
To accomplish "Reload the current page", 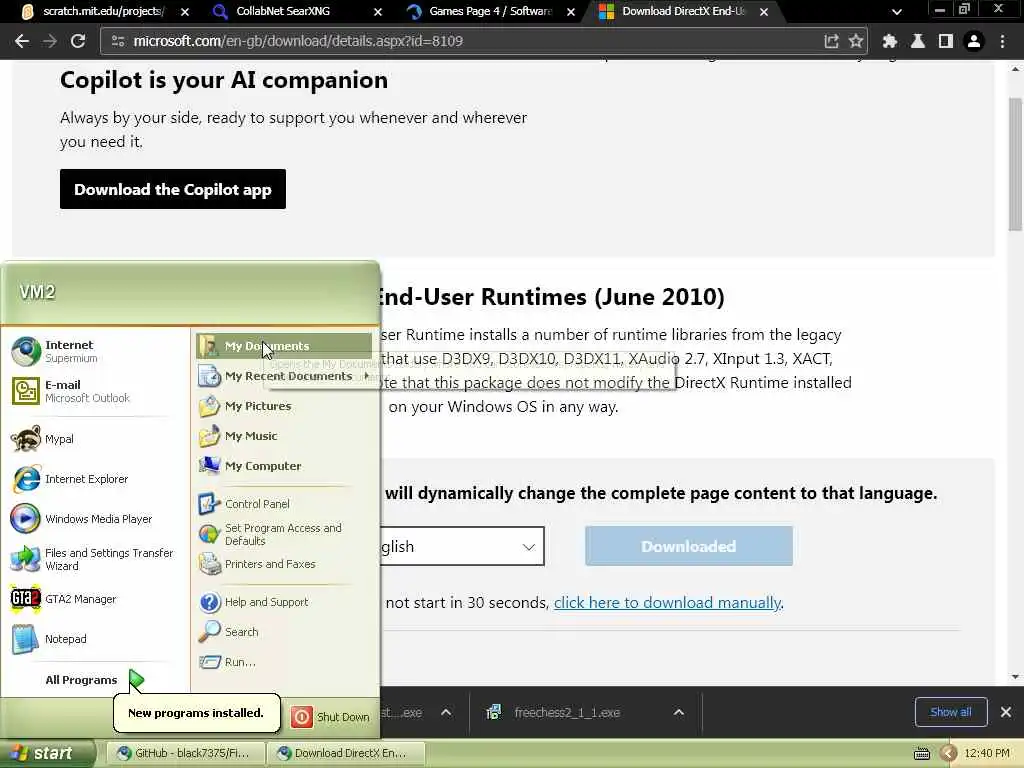I will 78,41.
